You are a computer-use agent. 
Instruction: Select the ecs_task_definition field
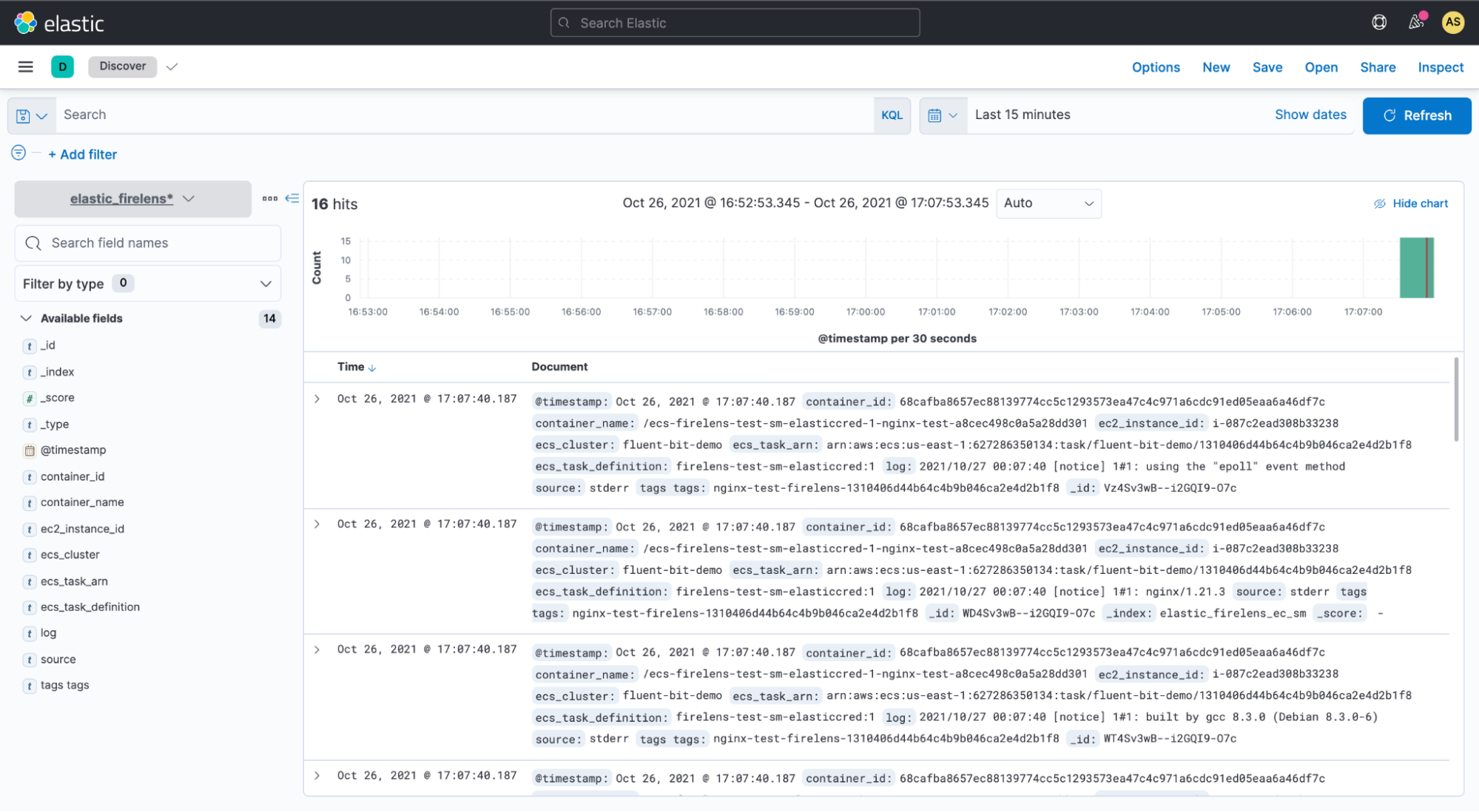(90, 607)
